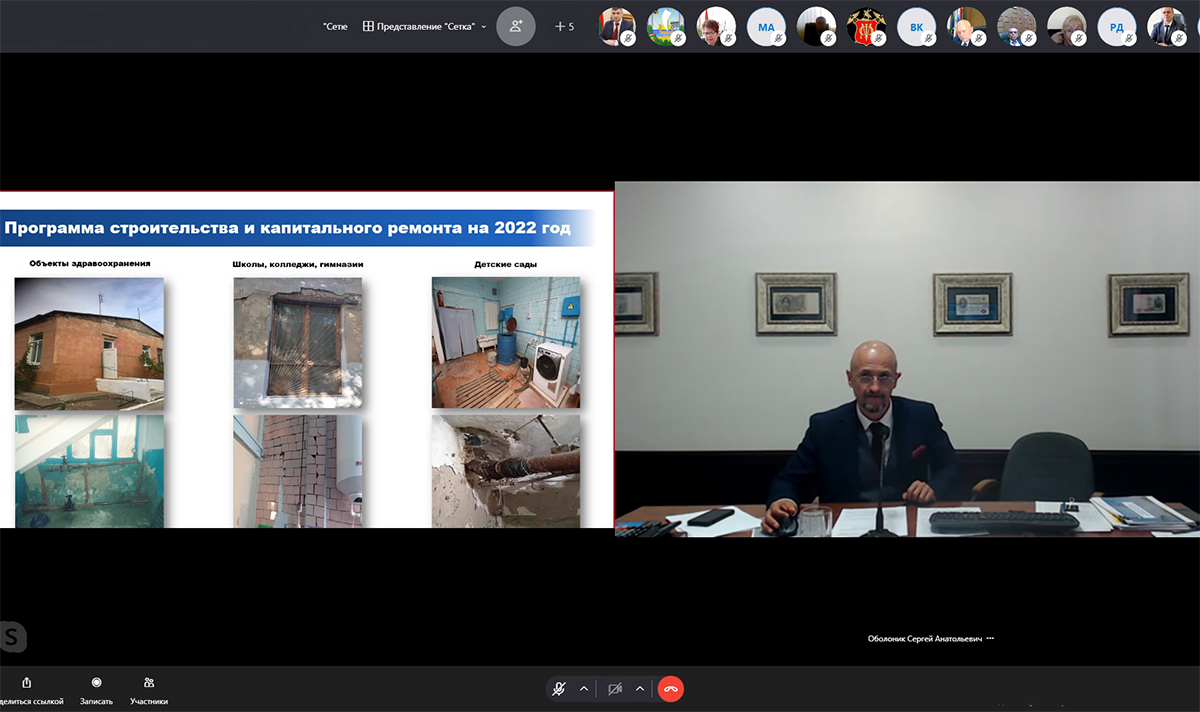Start recording with 'Записать' button
This screenshot has width=1200, height=712.
click(x=96, y=683)
